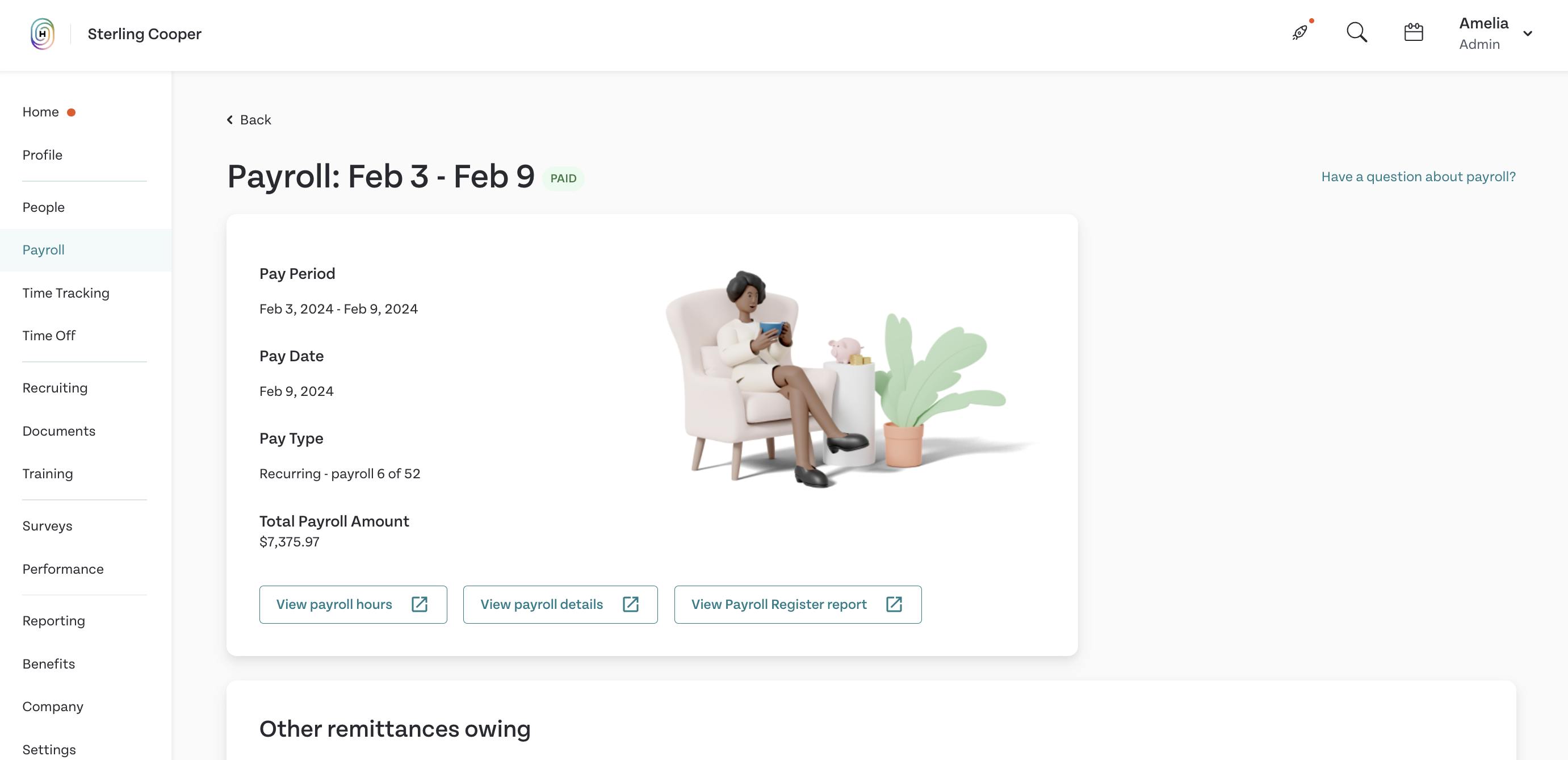The height and width of the screenshot is (760, 1568).
Task: Click external-link icon on View payroll hours
Action: pos(420,604)
